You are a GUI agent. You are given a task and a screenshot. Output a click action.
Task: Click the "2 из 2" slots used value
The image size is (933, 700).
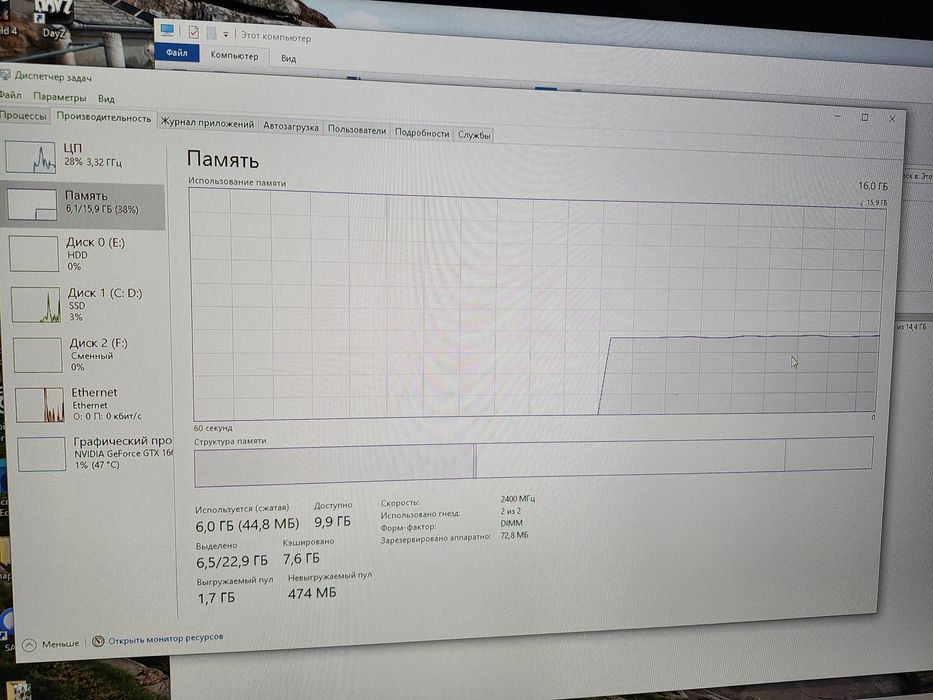click(x=511, y=511)
